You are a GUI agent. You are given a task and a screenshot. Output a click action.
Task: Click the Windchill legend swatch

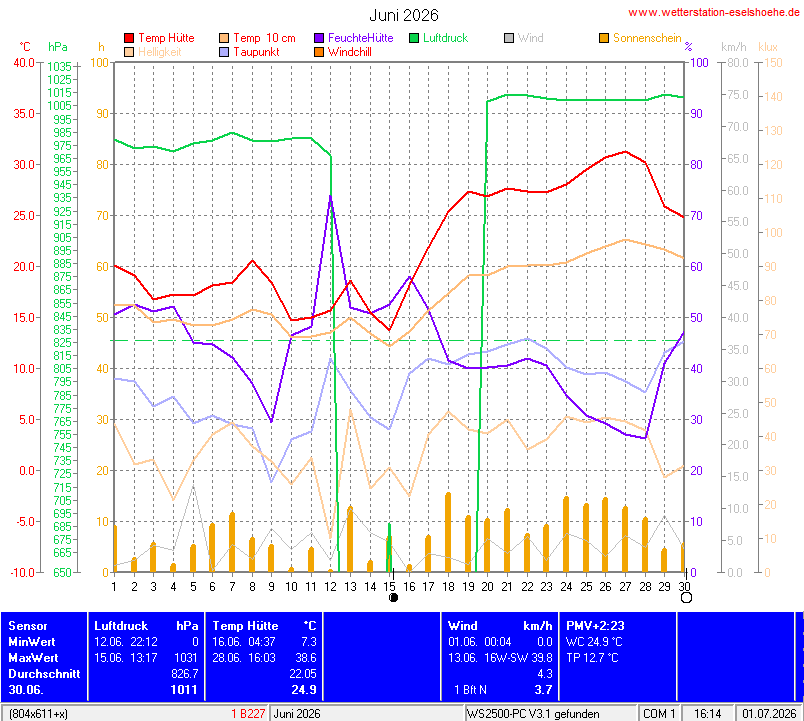319,52
